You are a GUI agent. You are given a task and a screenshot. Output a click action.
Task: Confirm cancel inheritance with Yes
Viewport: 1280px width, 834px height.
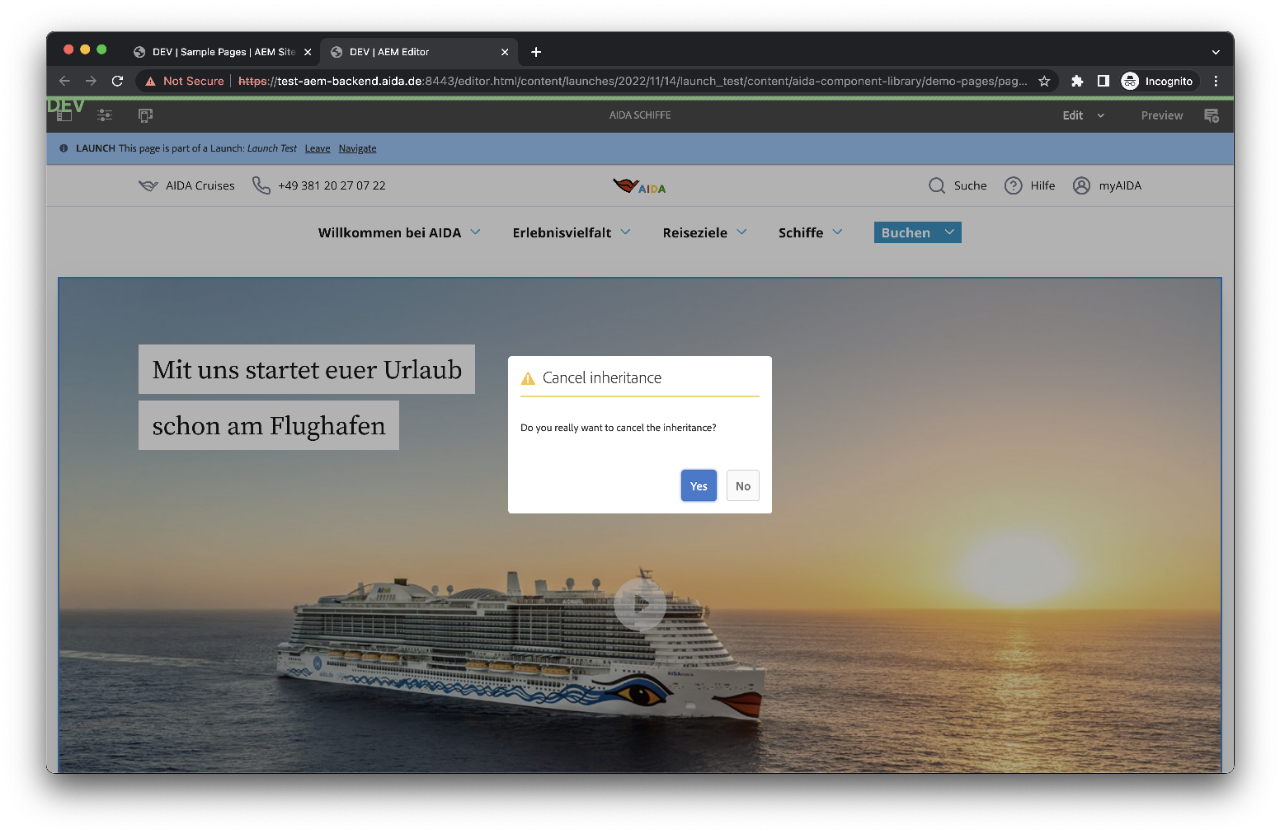698,486
